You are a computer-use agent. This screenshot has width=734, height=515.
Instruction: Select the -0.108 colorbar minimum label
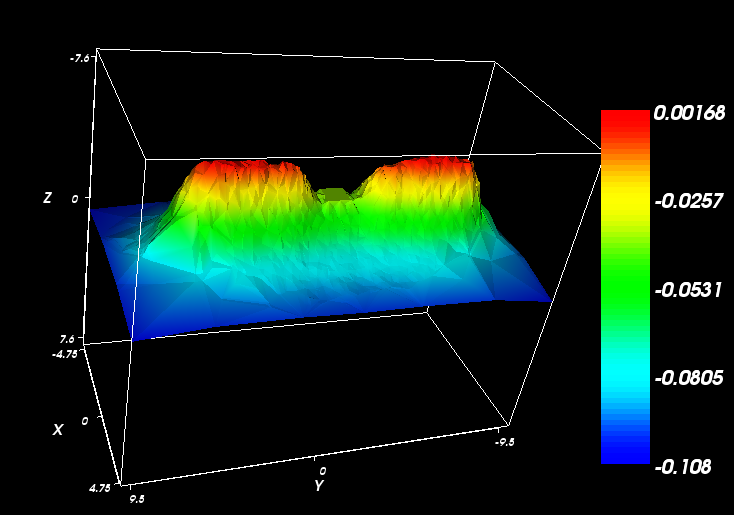683,466
